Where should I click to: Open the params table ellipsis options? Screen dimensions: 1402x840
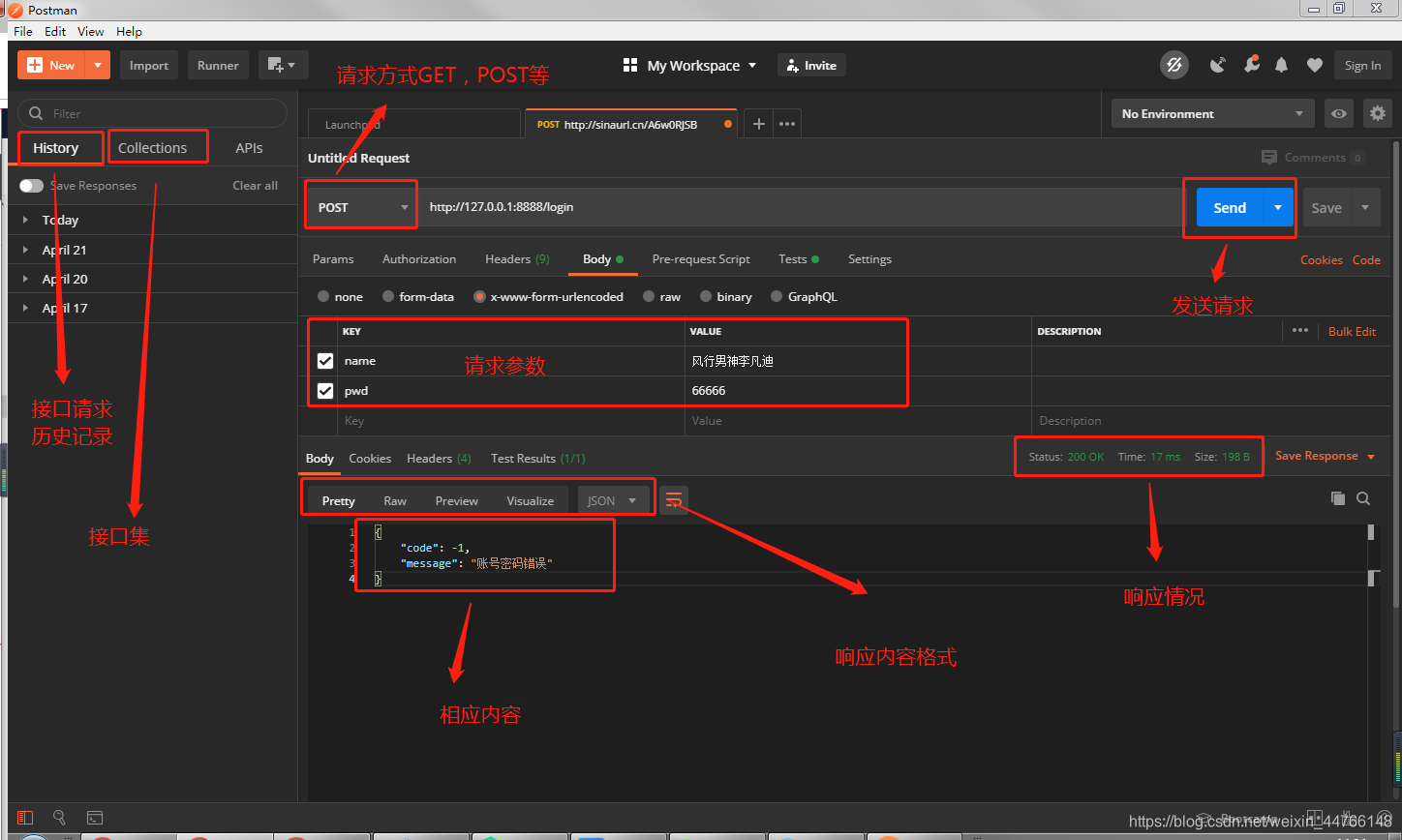click(1300, 331)
